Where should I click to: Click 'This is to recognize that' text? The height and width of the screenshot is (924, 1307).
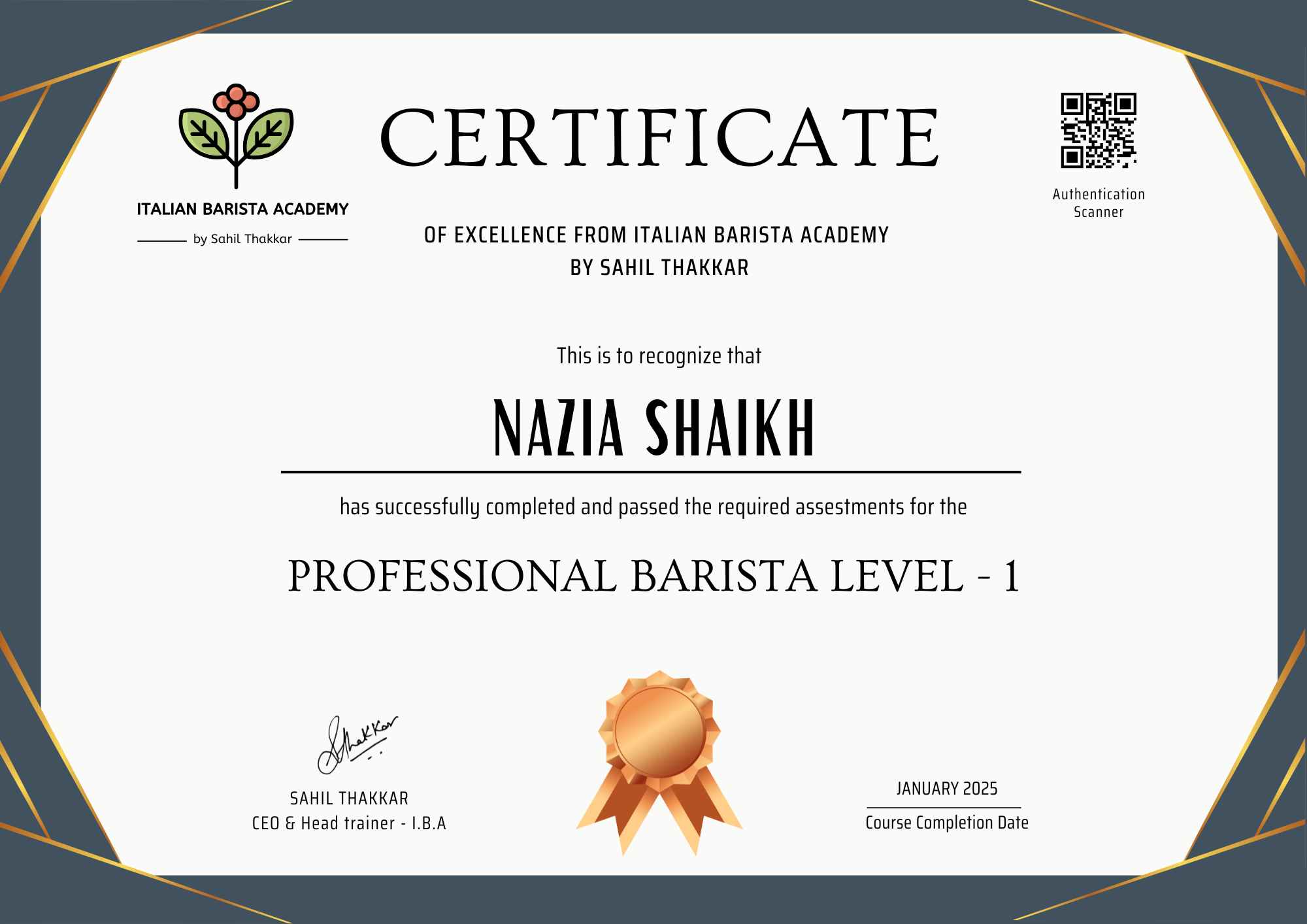click(x=659, y=356)
